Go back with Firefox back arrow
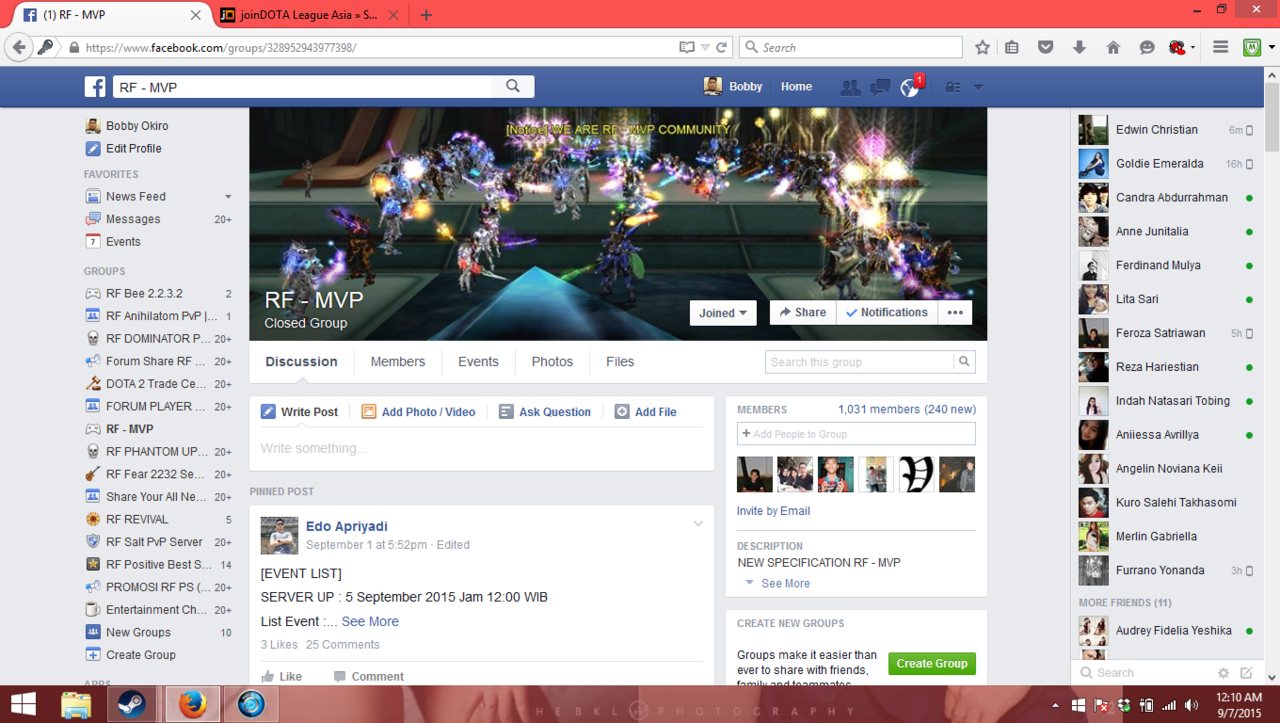The width and height of the screenshot is (1280, 723). [x=19, y=47]
